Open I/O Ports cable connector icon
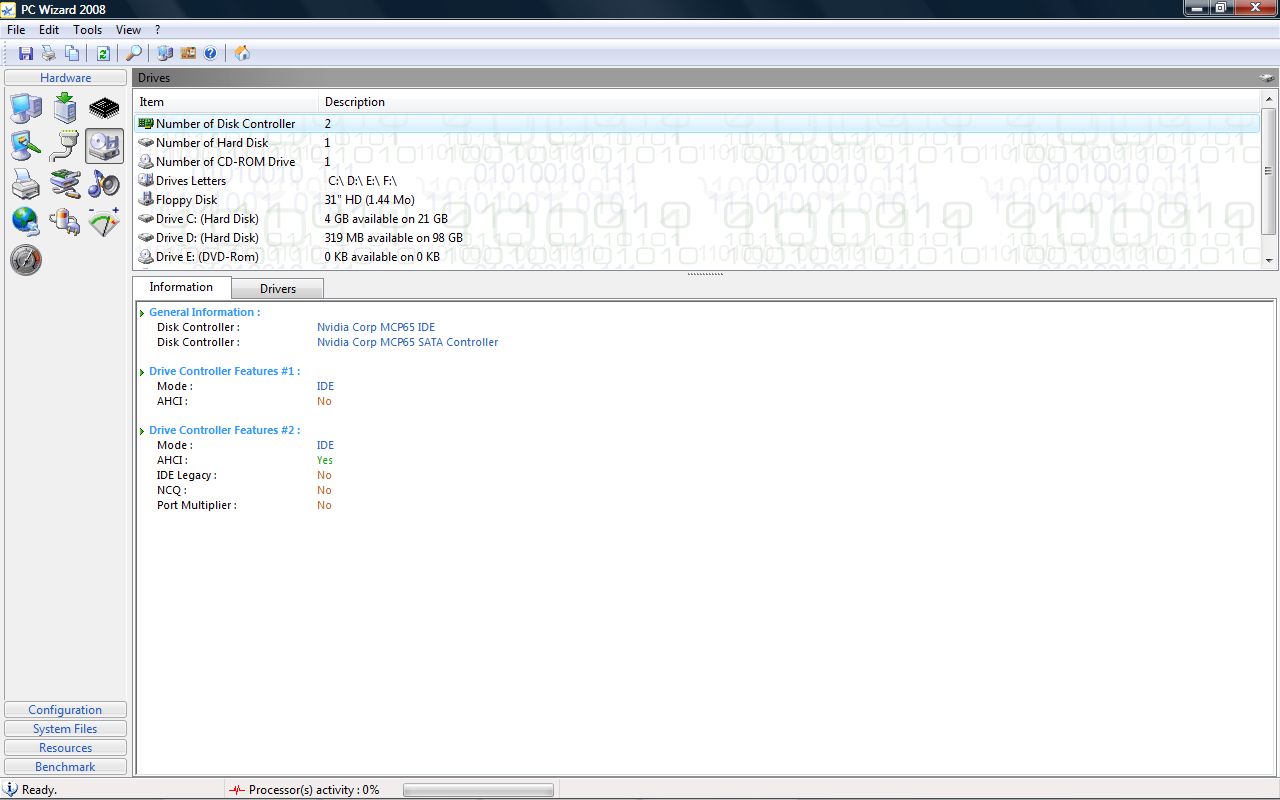1280x800 pixels. point(65,146)
